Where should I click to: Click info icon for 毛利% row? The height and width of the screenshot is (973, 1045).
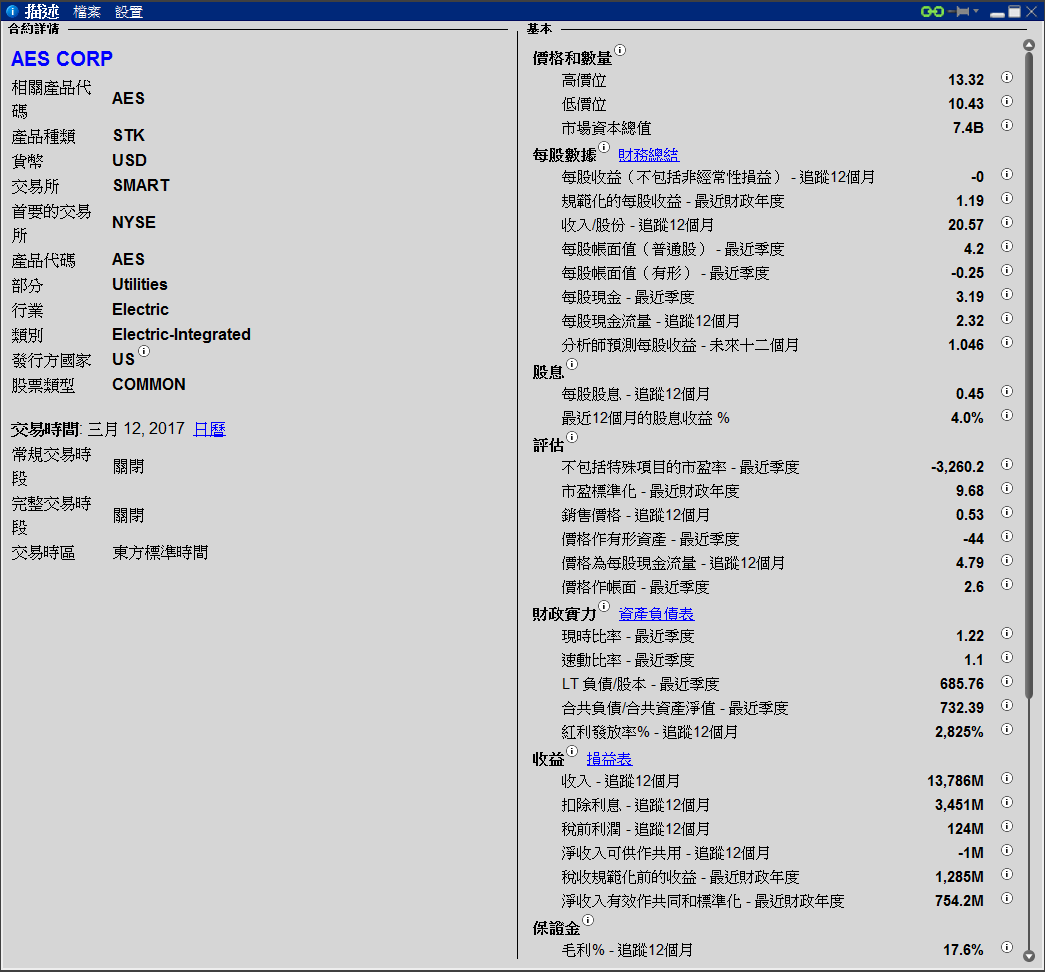(x=1007, y=947)
